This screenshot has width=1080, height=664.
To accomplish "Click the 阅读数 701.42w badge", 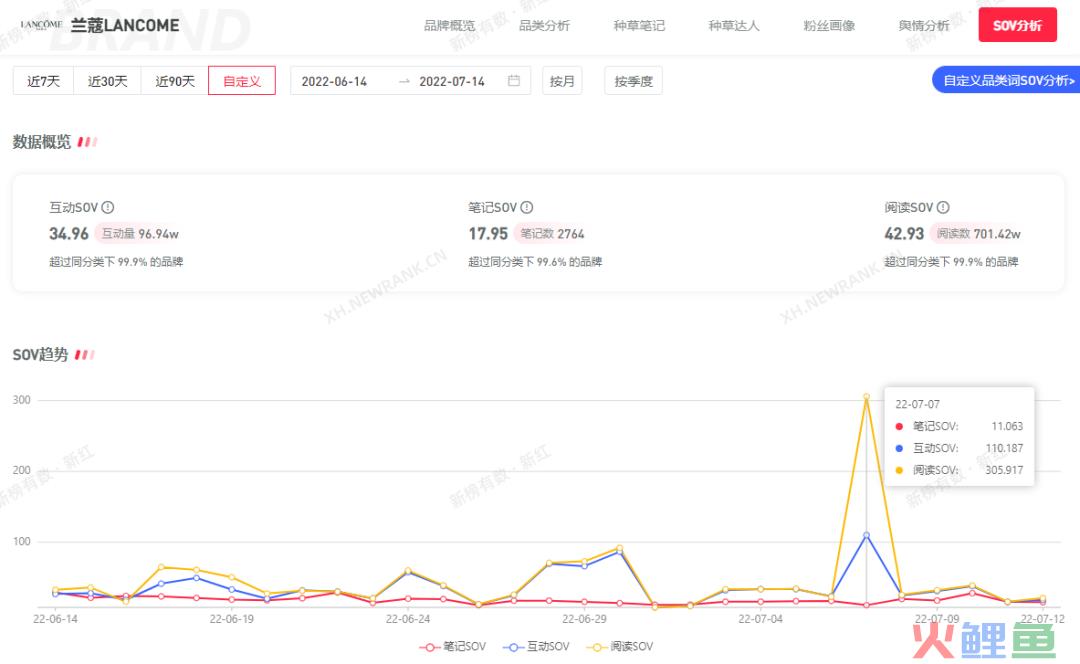I will click(x=978, y=234).
